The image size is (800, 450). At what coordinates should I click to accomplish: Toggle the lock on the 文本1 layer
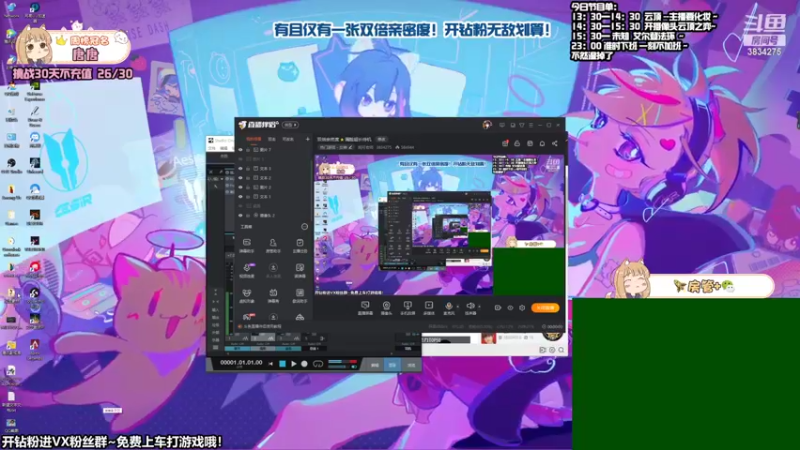click(x=248, y=196)
